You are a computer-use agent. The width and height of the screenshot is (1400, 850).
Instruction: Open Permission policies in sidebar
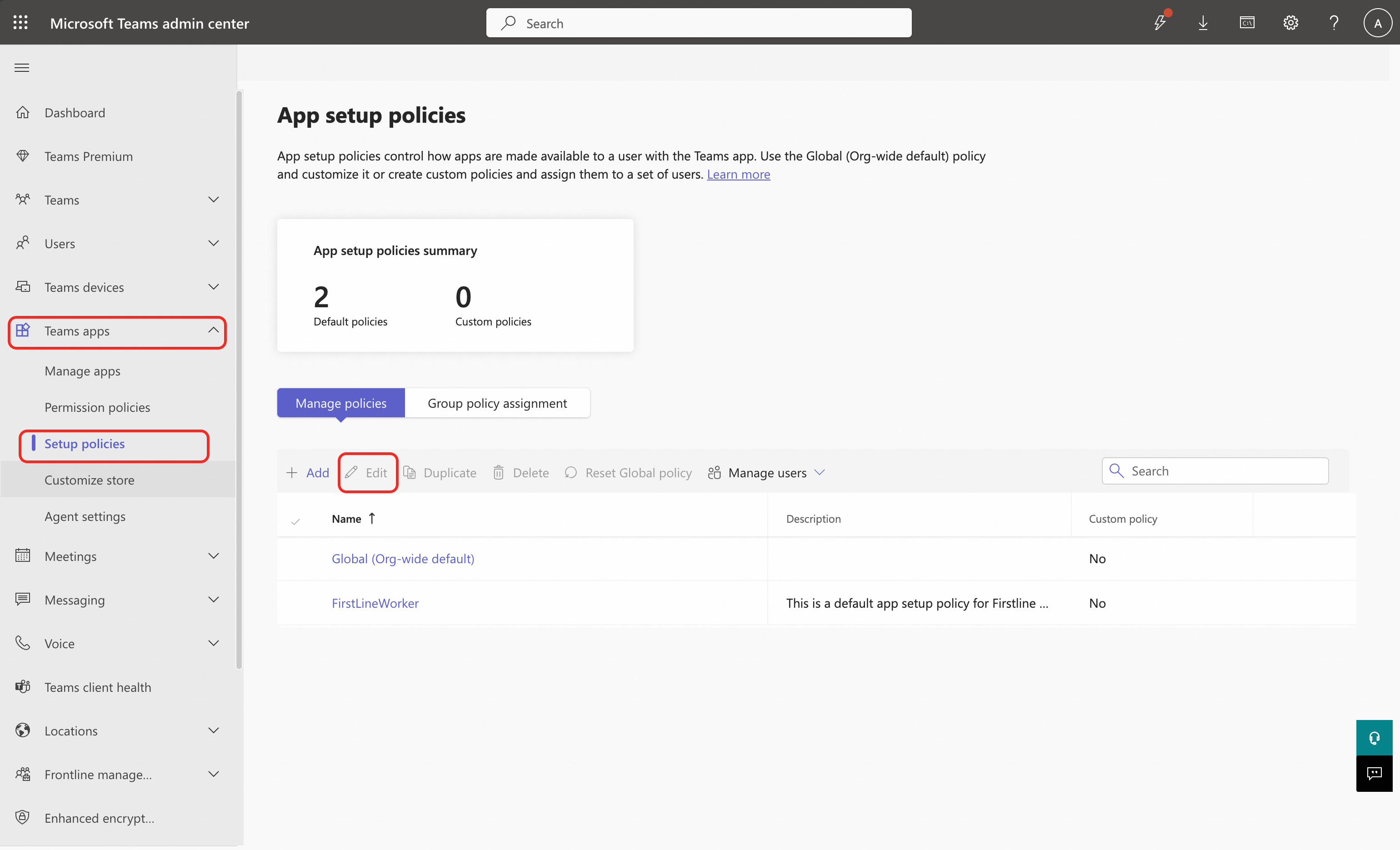click(97, 407)
